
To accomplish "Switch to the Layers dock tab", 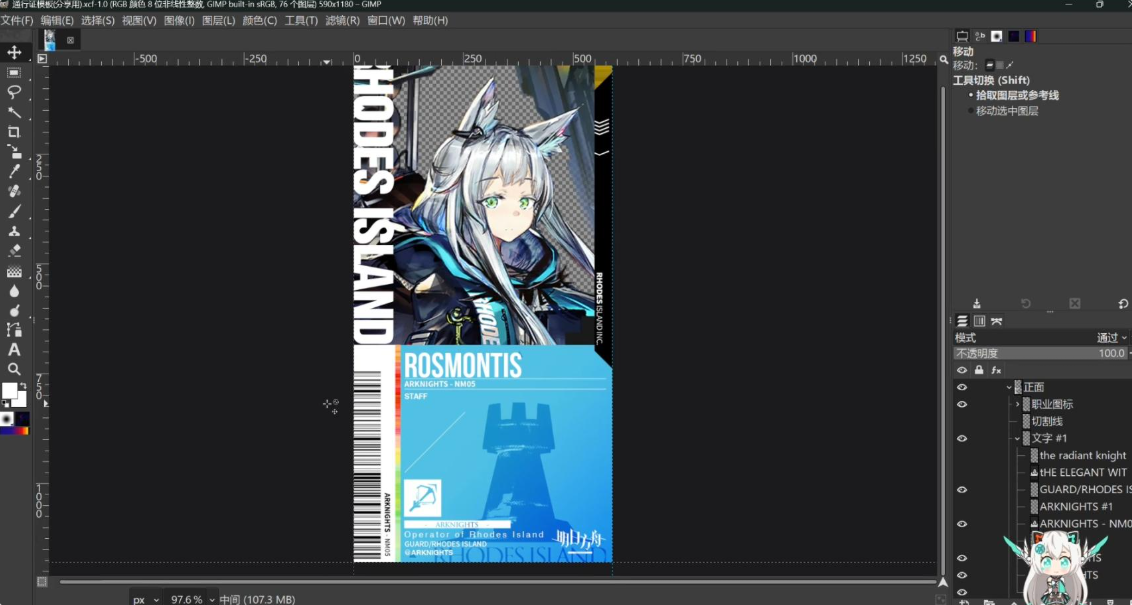I will (x=962, y=321).
